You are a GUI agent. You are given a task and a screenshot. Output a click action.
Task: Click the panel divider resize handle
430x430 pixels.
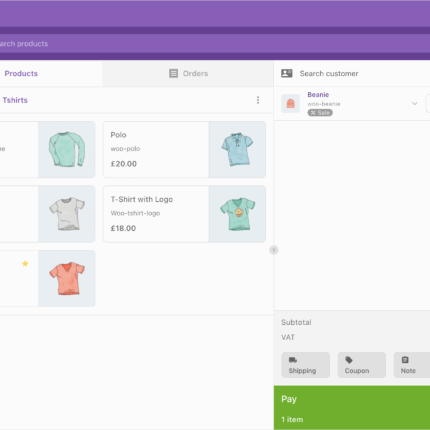pyautogui.click(x=274, y=250)
